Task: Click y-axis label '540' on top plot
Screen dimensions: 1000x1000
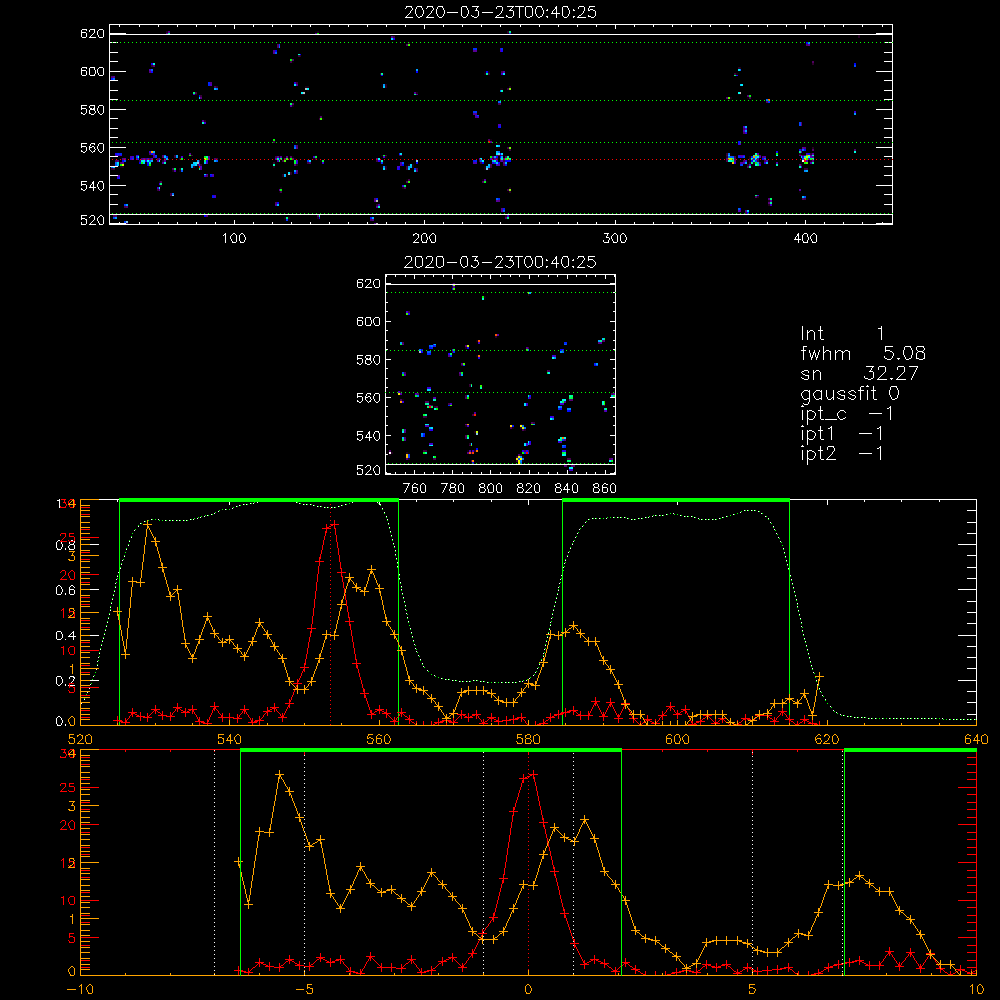Action: coord(92,186)
